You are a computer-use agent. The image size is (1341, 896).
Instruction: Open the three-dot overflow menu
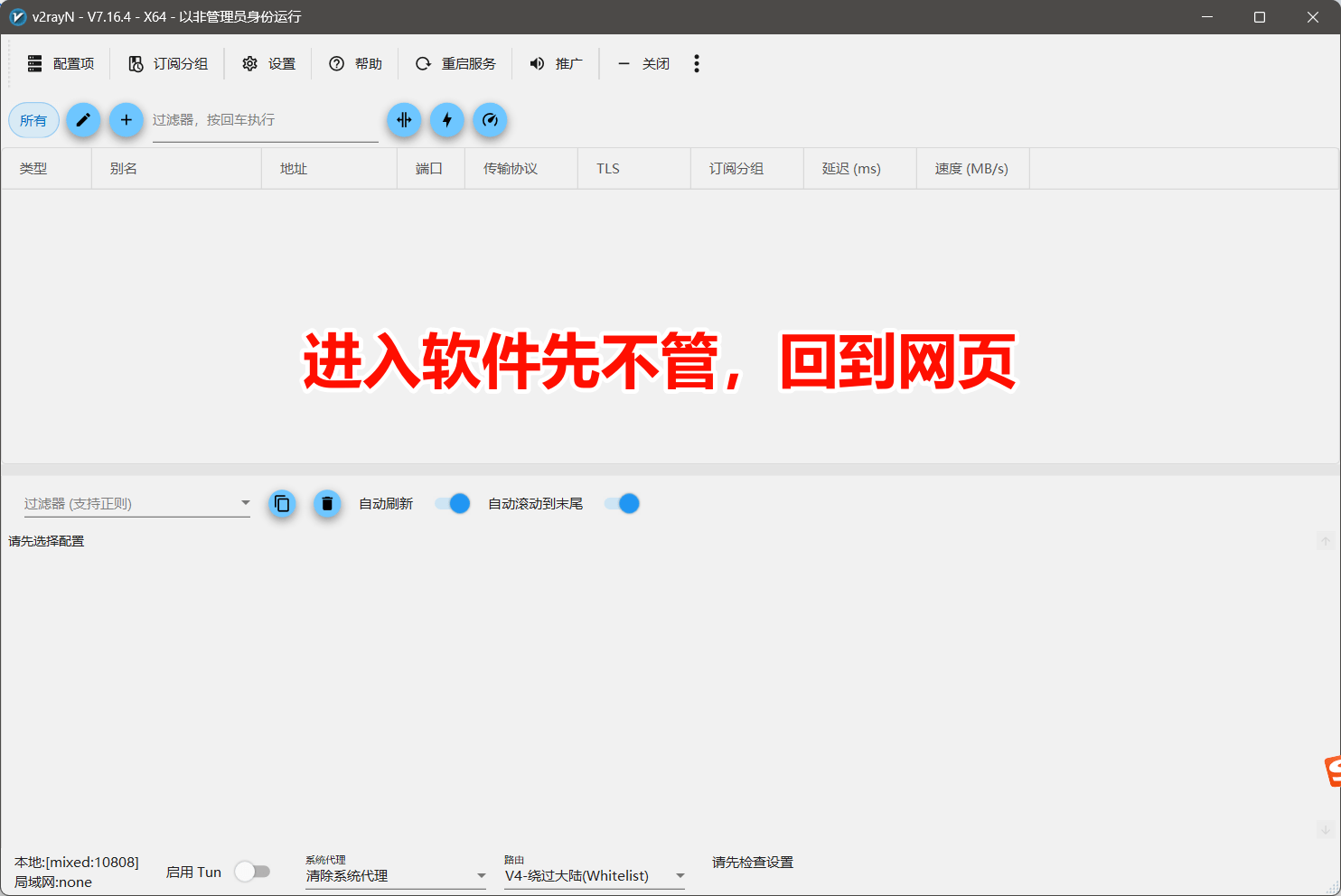pyautogui.click(x=696, y=63)
